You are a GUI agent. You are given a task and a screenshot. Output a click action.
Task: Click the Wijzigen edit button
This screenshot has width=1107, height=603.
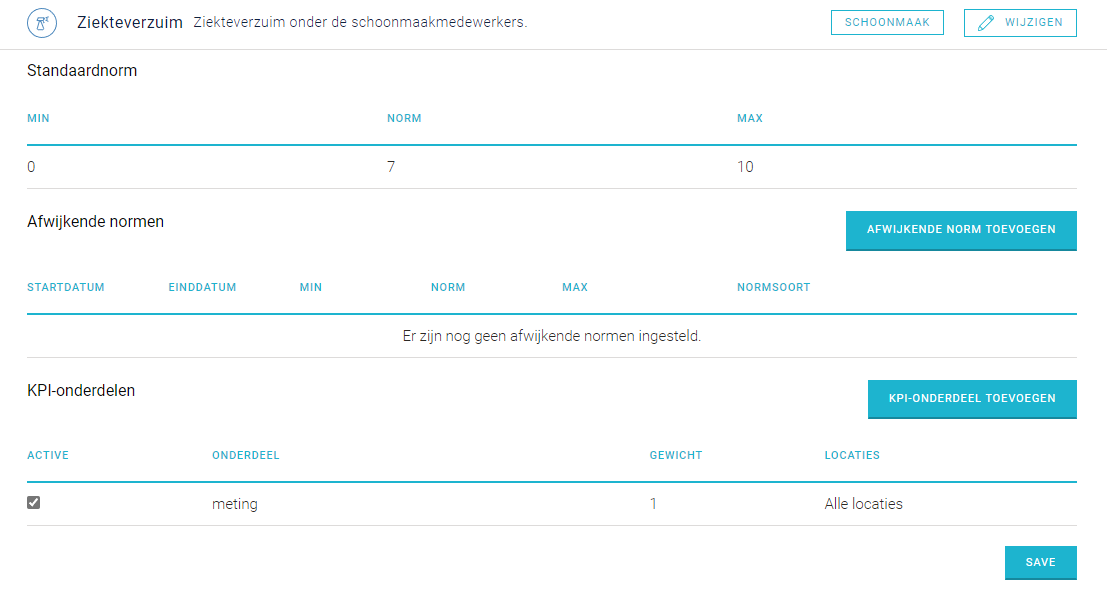pos(1020,23)
